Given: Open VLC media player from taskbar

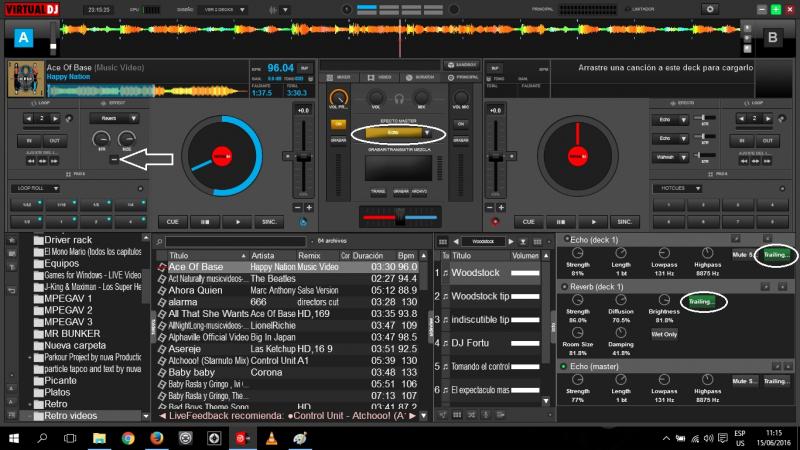Looking at the screenshot, I should coord(271,438).
